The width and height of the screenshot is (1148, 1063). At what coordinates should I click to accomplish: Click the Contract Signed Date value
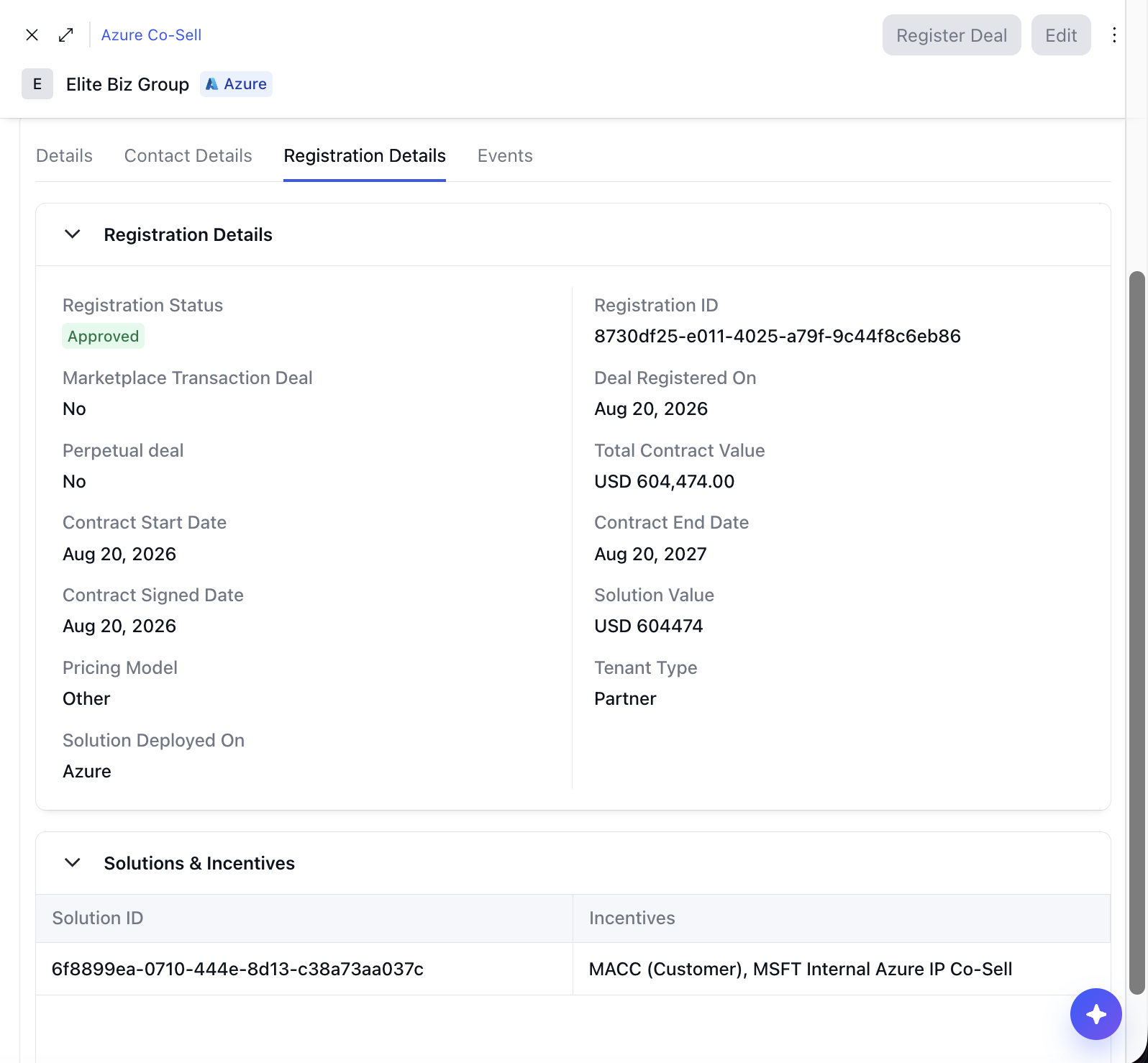(x=119, y=626)
